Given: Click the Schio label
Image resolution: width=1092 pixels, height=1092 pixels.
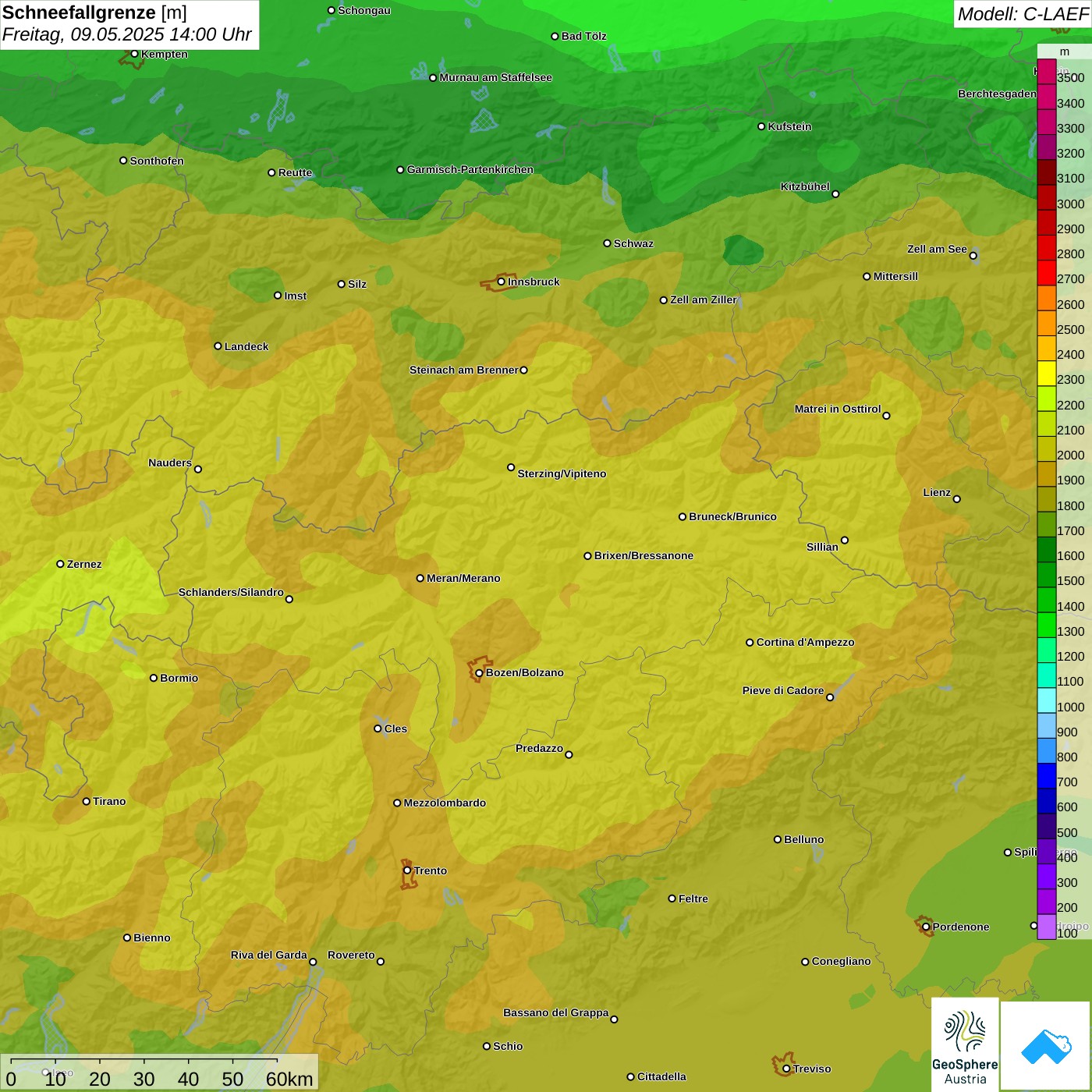Looking at the screenshot, I should 508,1046.
